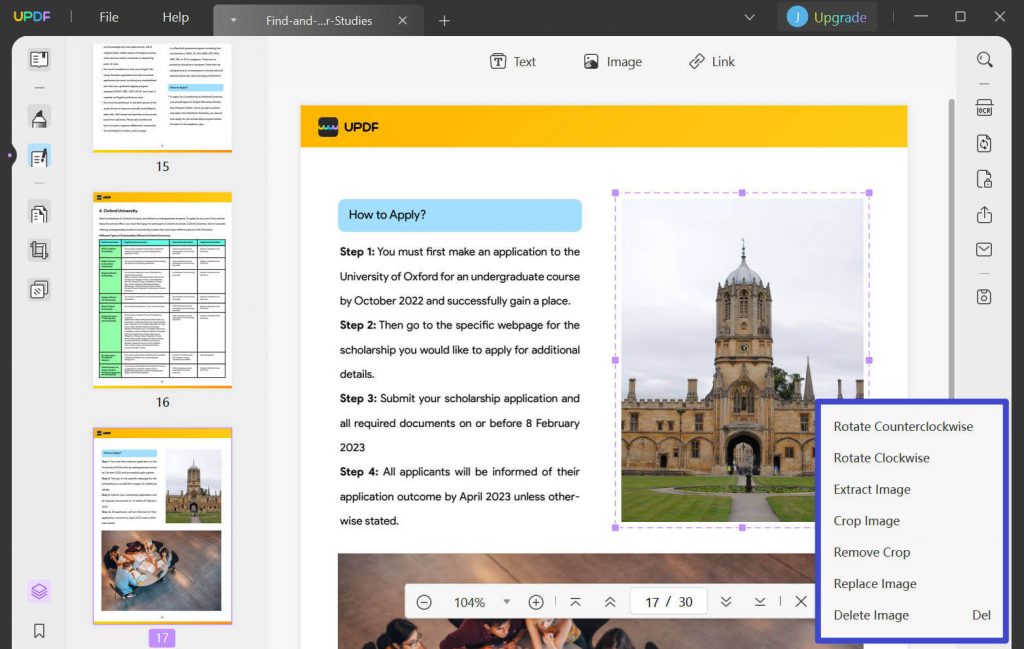Open the Search panel

[984, 59]
